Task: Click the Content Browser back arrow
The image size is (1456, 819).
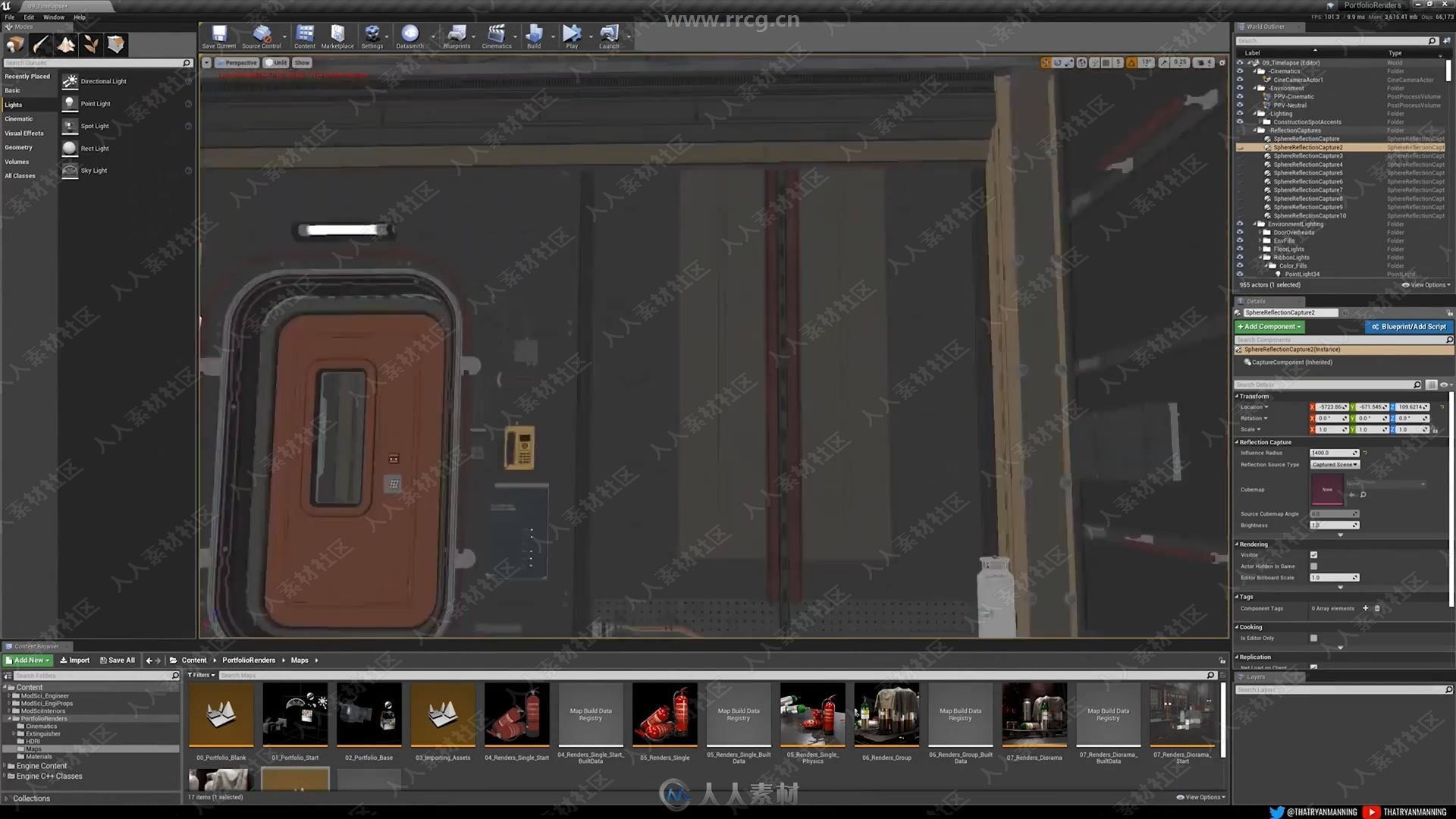Action: coord(149,661)
